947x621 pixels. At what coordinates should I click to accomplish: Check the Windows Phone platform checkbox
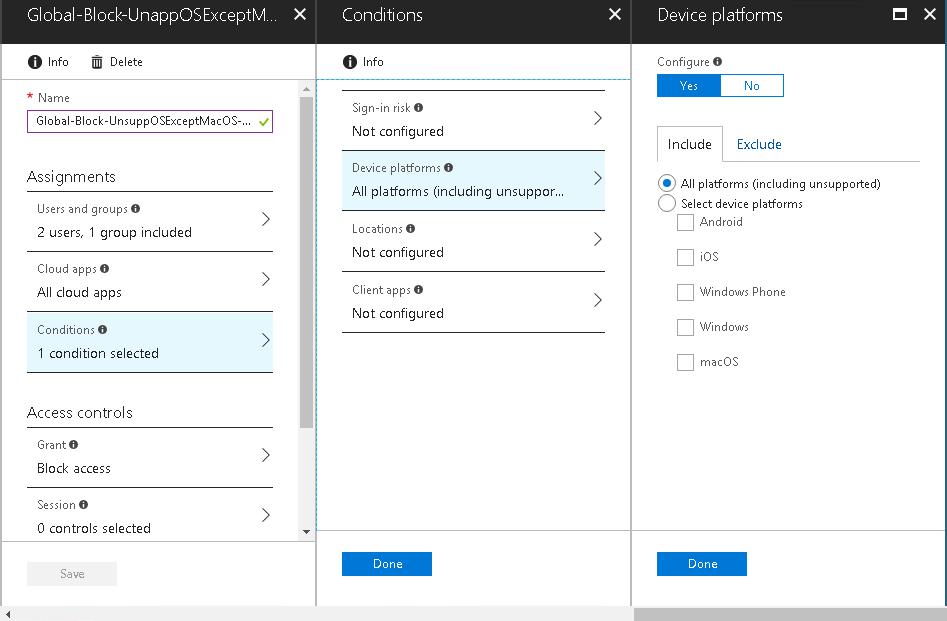[685, 292]
